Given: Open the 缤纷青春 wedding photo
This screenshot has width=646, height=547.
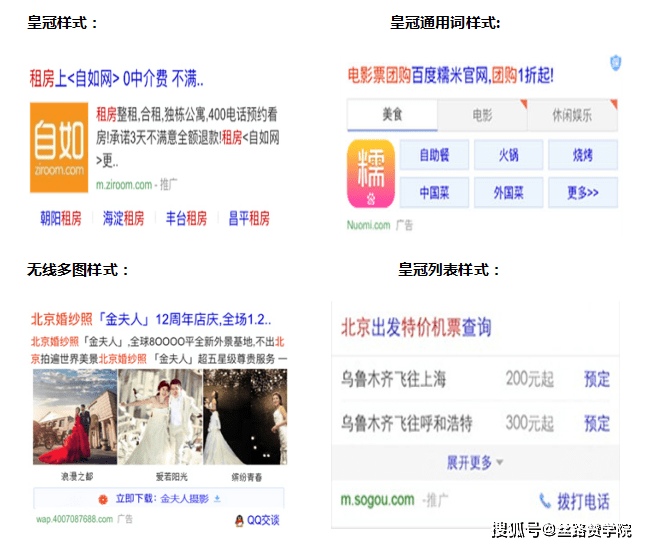Looking at the screenshot, I should tap(245, 417).
